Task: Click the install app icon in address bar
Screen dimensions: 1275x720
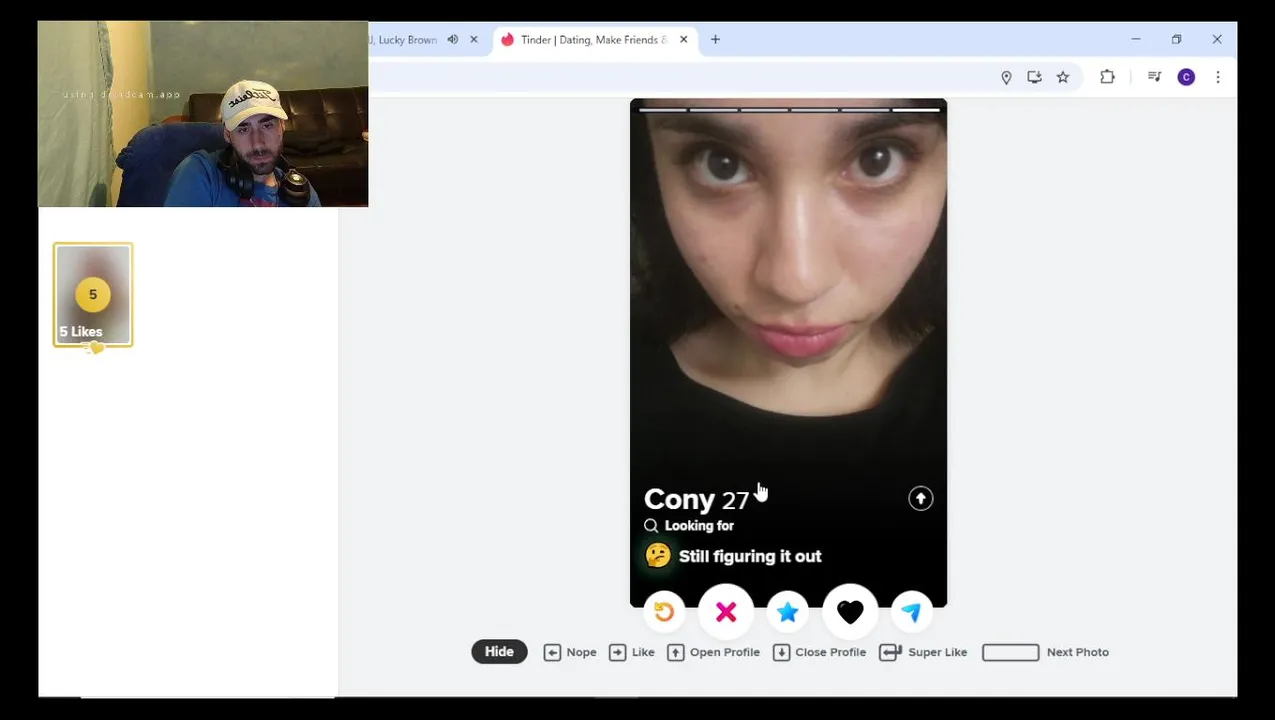Action: (1034, 77)
